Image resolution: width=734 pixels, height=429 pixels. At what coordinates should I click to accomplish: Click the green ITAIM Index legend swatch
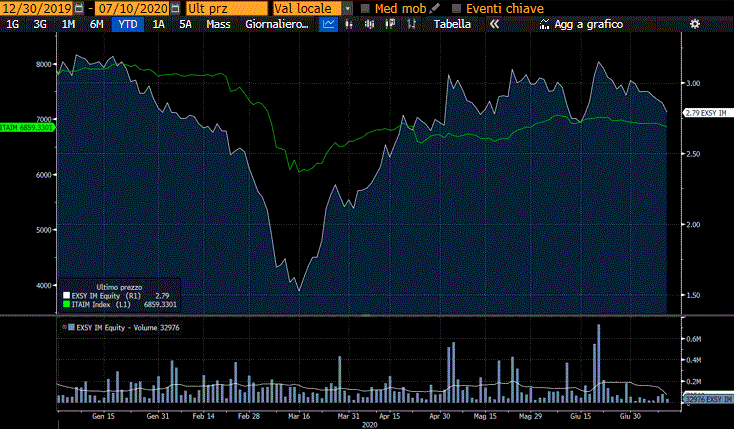[x=67, y=303]
